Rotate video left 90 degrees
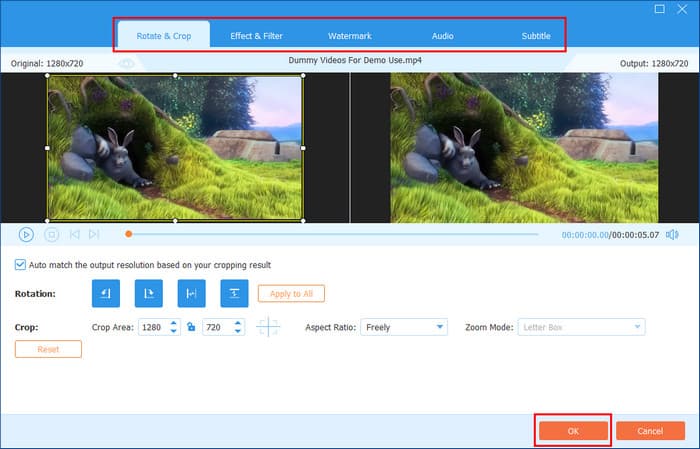 [106, 293]
